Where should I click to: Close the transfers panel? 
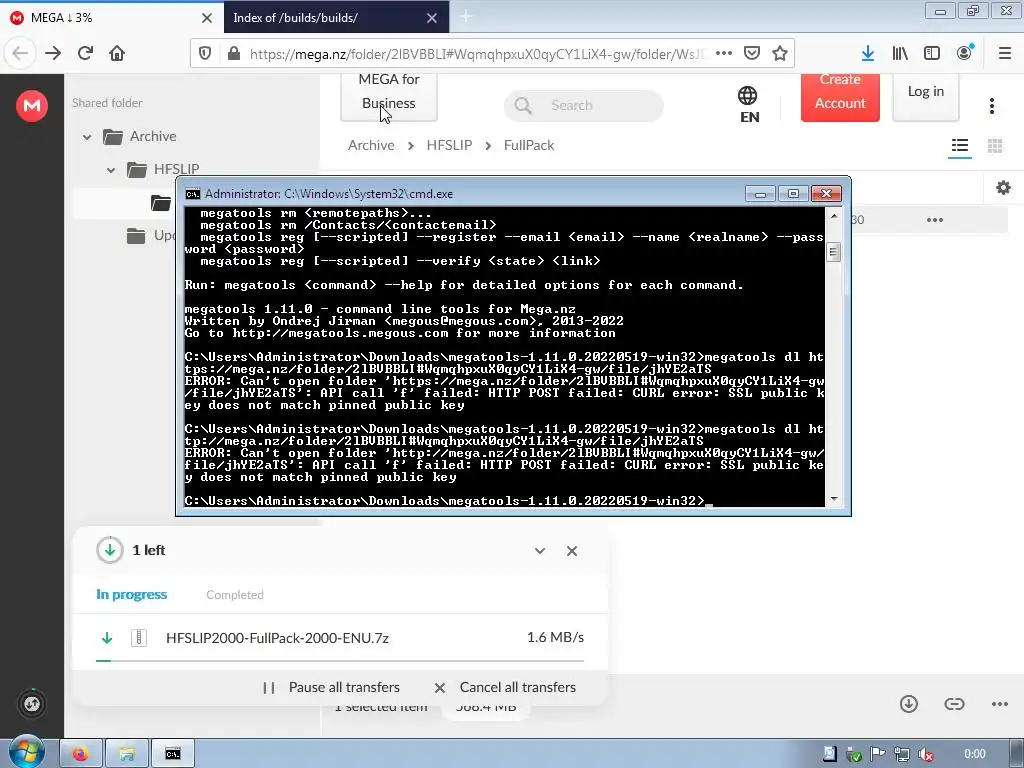[571, 551]
